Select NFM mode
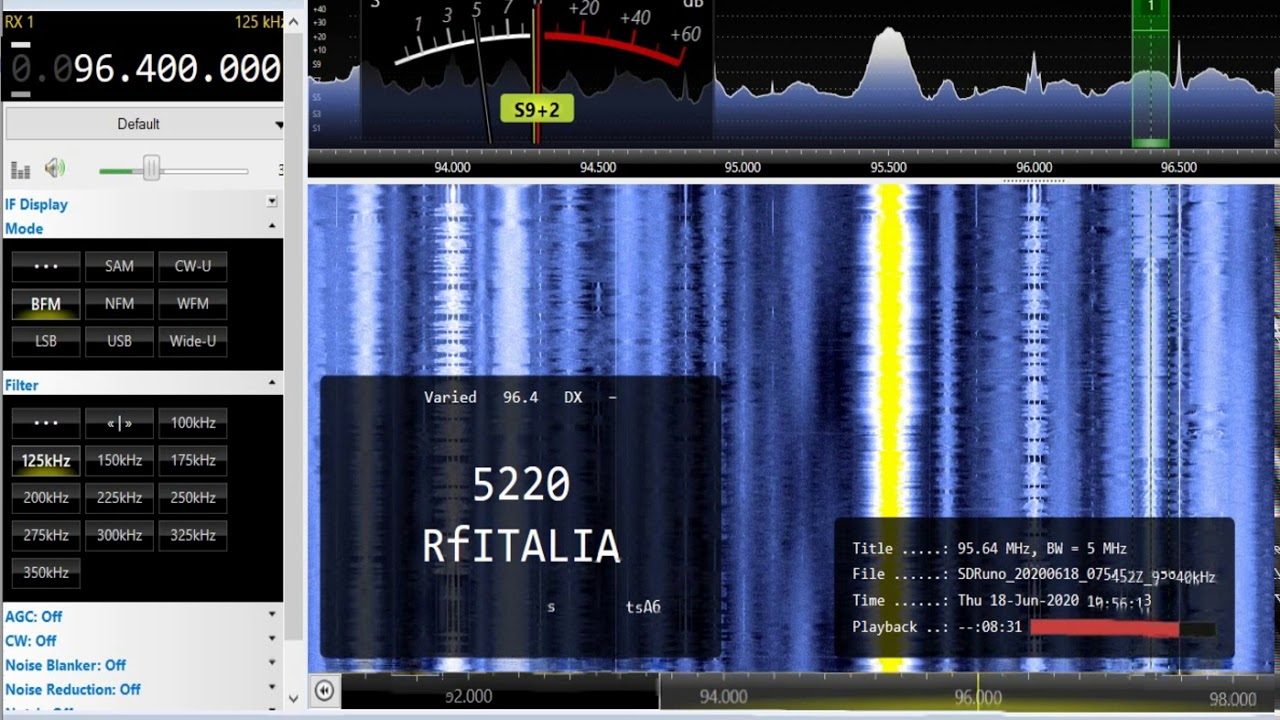The image size is (1280, 720). point(119,304)
